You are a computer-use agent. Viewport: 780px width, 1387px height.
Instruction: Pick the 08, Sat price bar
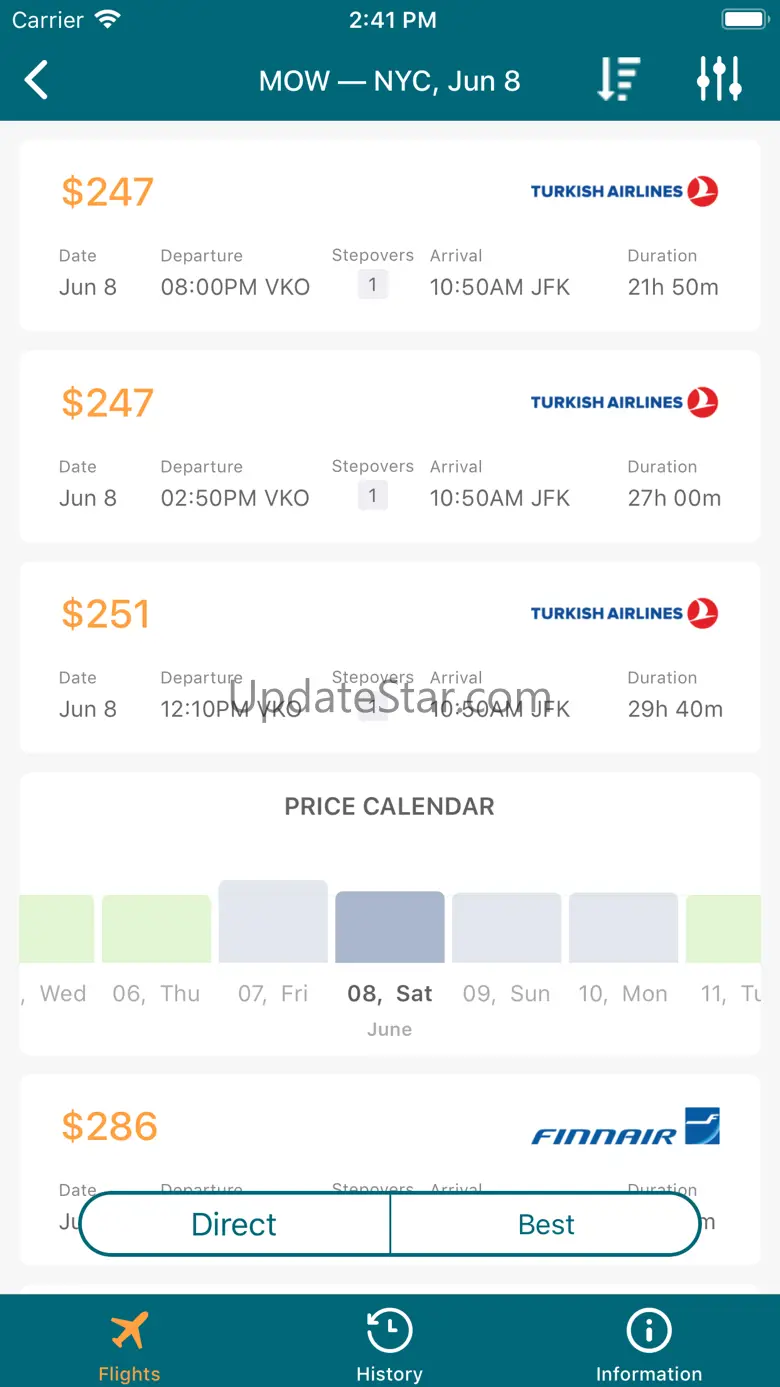coord(389,927)
